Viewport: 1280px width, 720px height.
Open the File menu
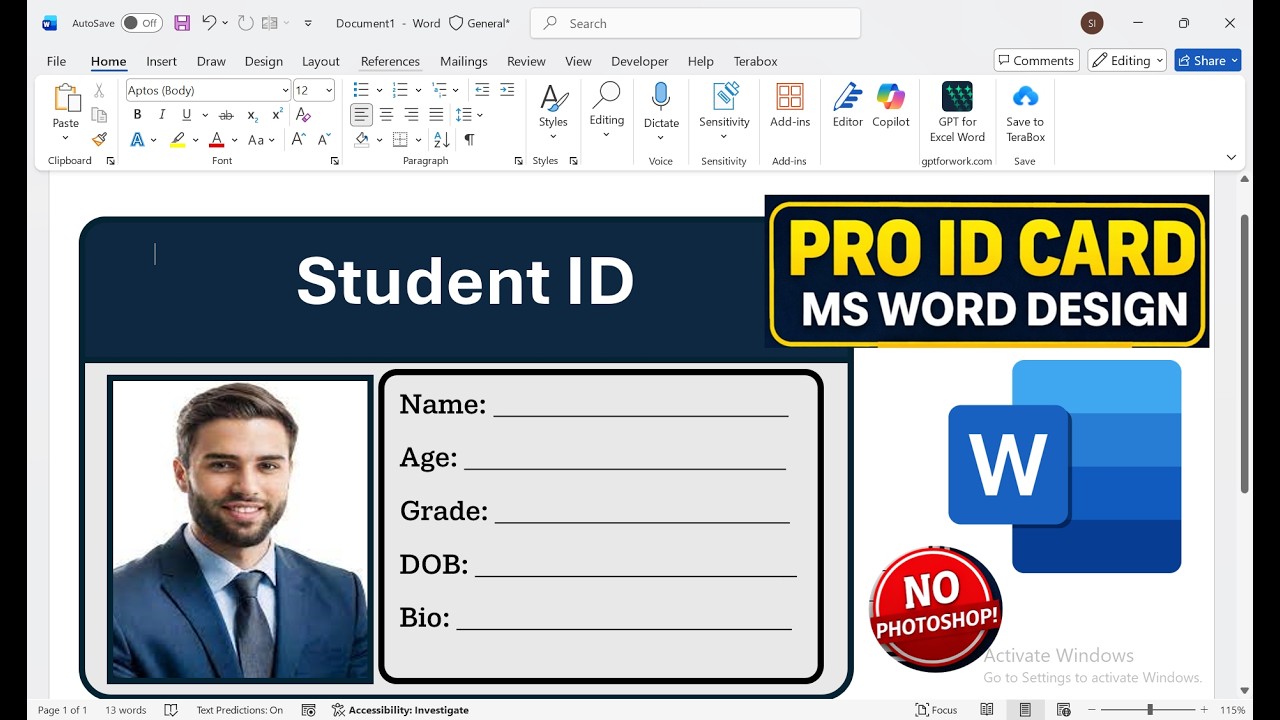[56, 61]
